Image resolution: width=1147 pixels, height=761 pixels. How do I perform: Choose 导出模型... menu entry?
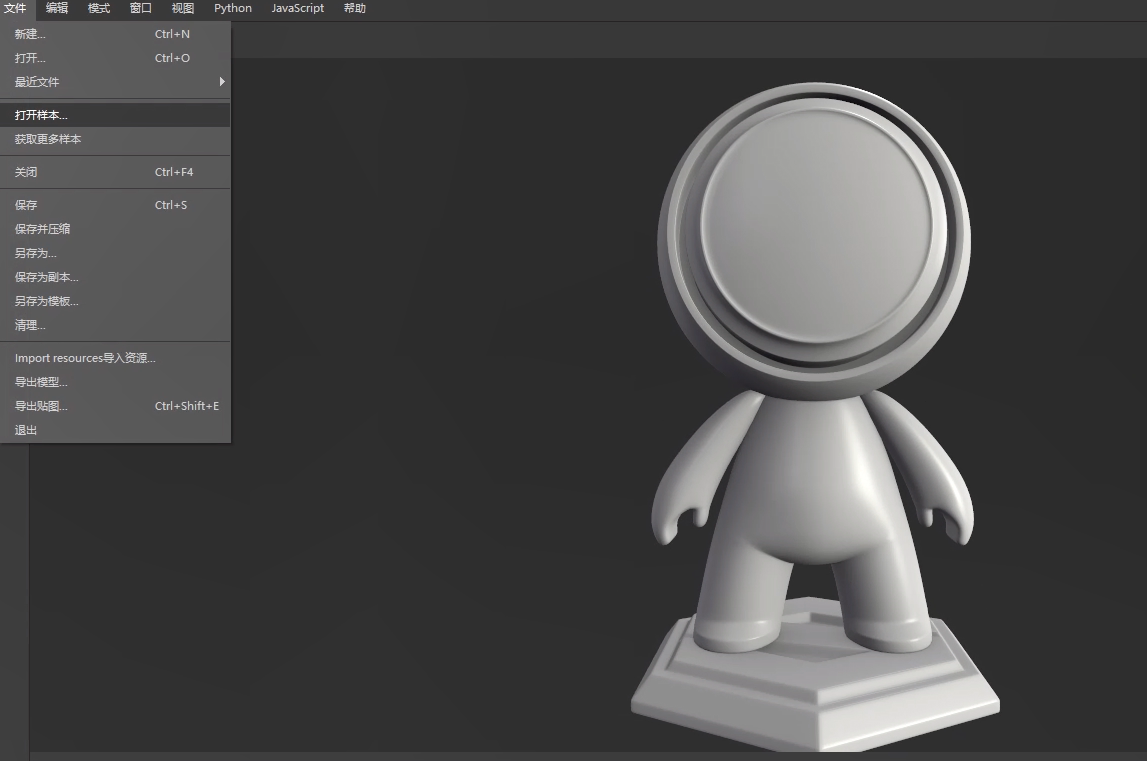click(x=41, y=382)
